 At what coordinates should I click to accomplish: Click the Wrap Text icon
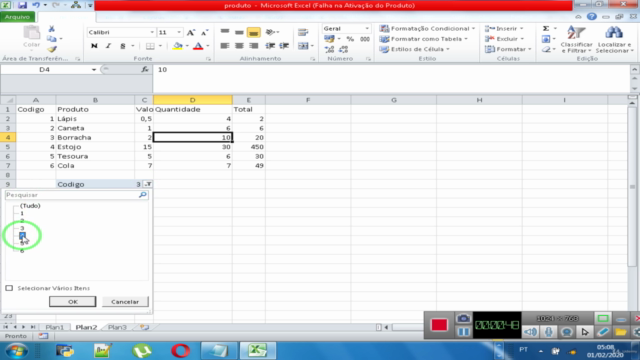pyautogui.click(x=303, y=32)
